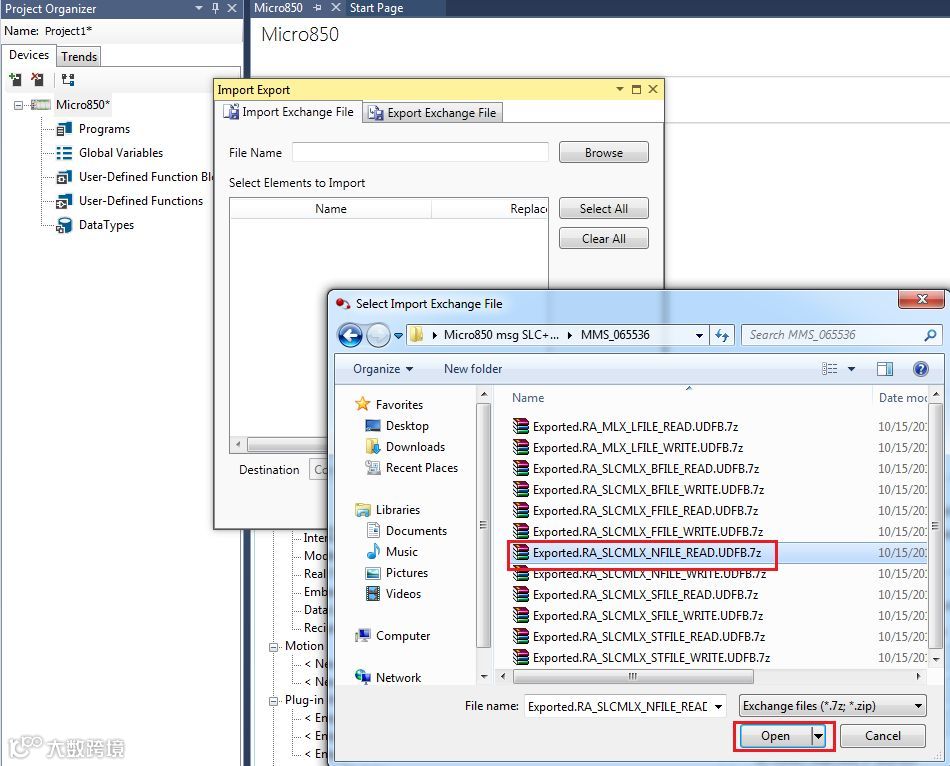The width and height of the screenshot is (950, 766).
Task: Toggle auto-hide pin on Project Organizer
Action: coord(215,8)
